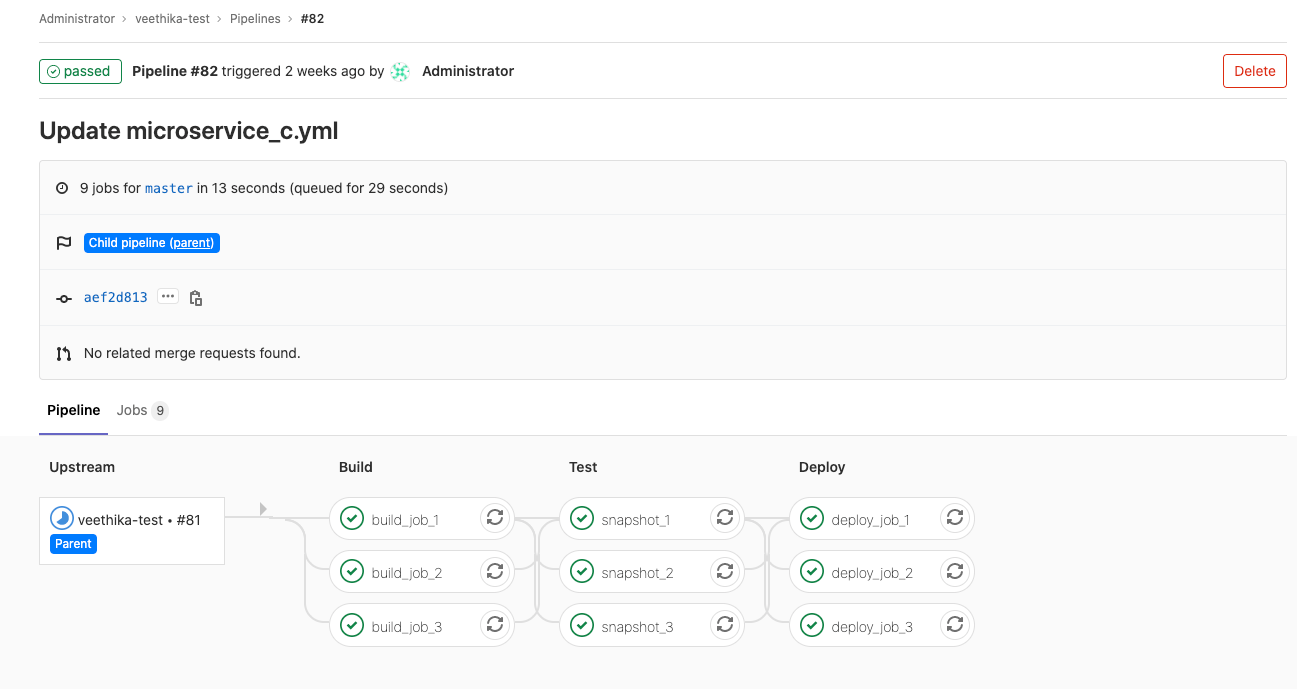Image resolution: width=1297 pixels, height=693 pixels.
Task: Click the upstream pipeline status circle
Action: [x=60, y=516]
